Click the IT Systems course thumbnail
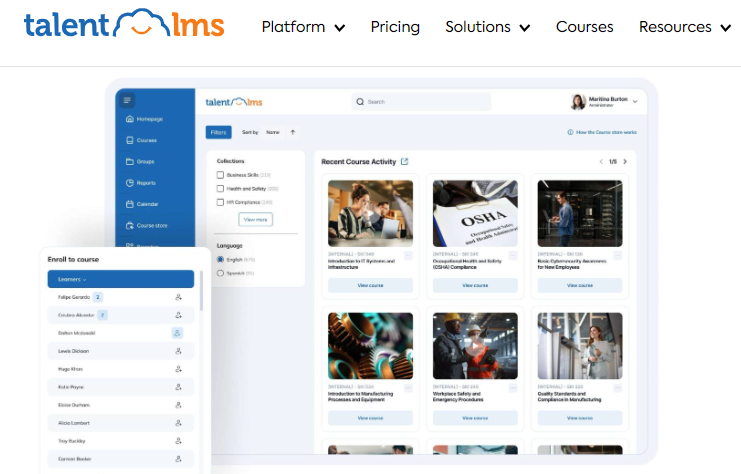The height and width of the screenshot is (474, 741). 370,213
